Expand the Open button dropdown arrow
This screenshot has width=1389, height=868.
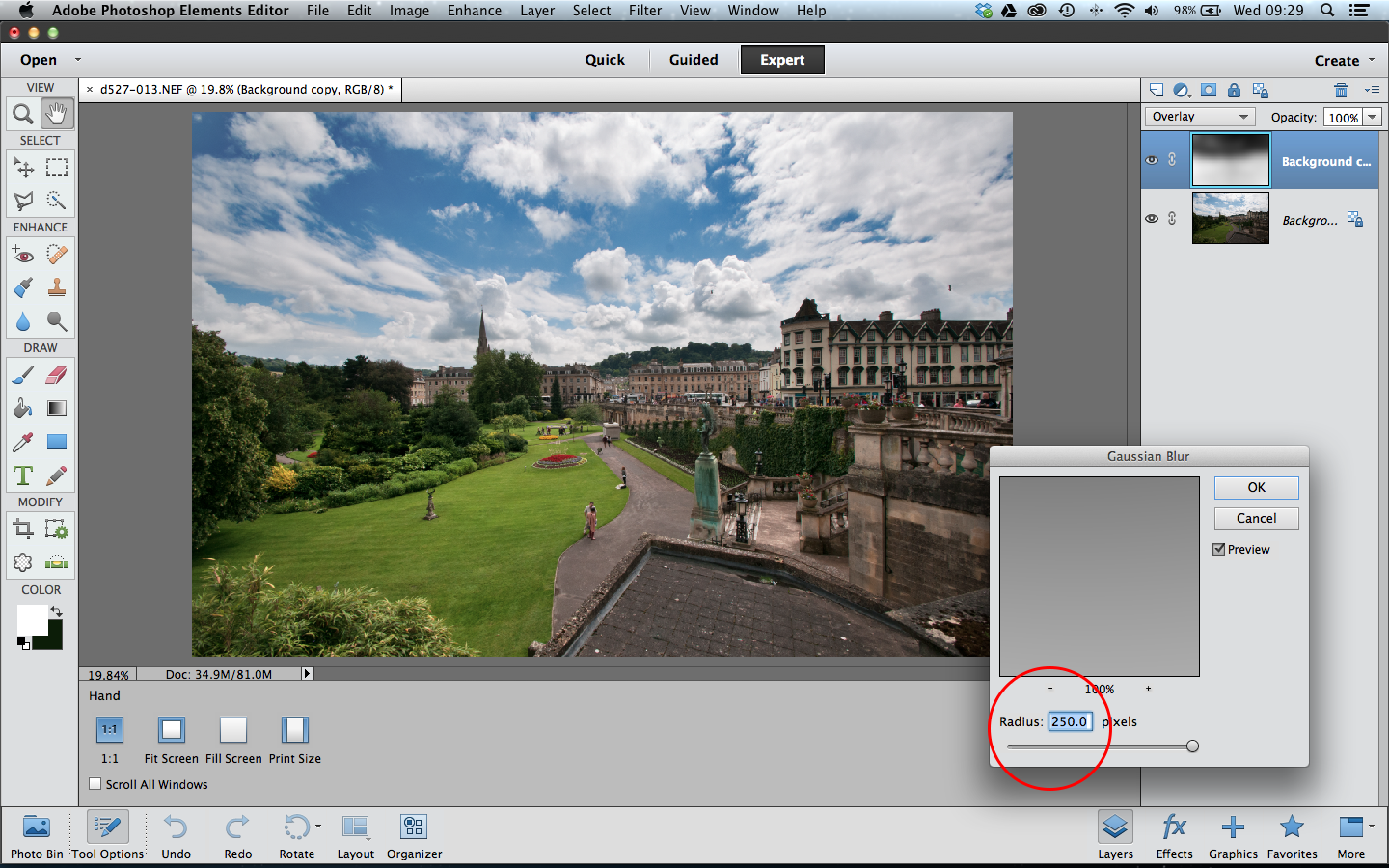pyautogui.click(x=77, y=59)
